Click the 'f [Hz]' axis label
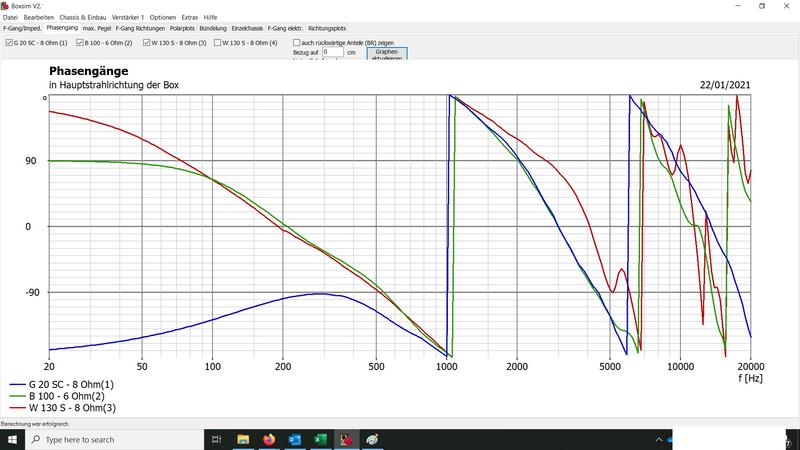Viewport: 800px width, 450px height. [x=750, y=378]
